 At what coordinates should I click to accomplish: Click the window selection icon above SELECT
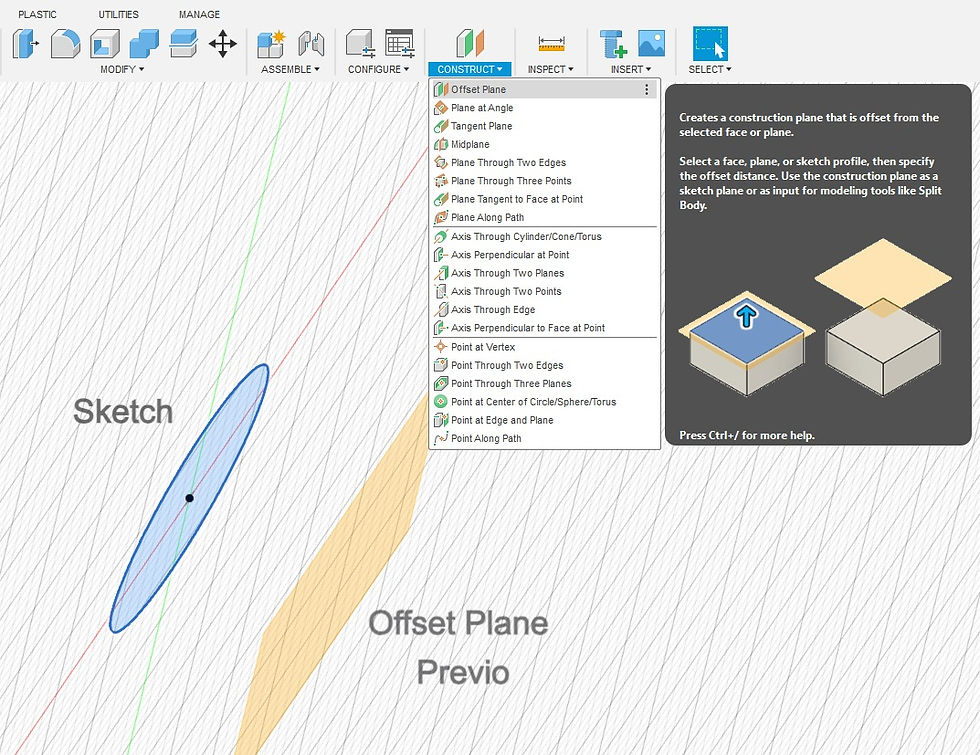coord(710,43)
